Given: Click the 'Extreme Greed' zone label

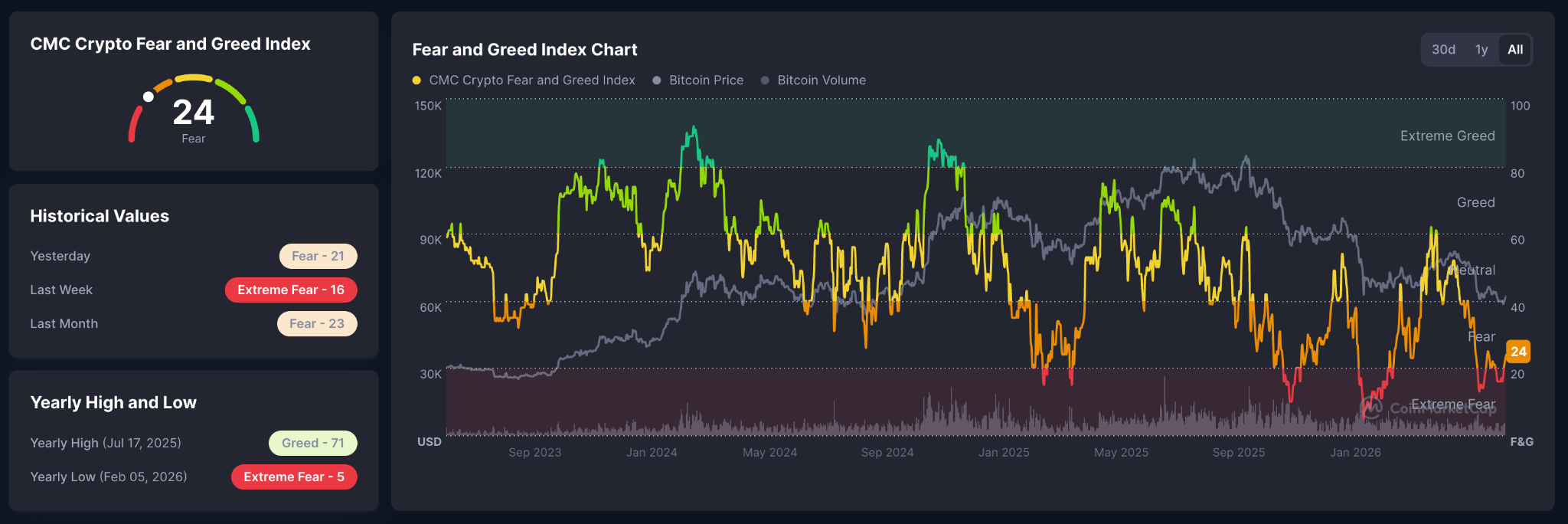Looking at the screenshot, I should point(1448,136).
